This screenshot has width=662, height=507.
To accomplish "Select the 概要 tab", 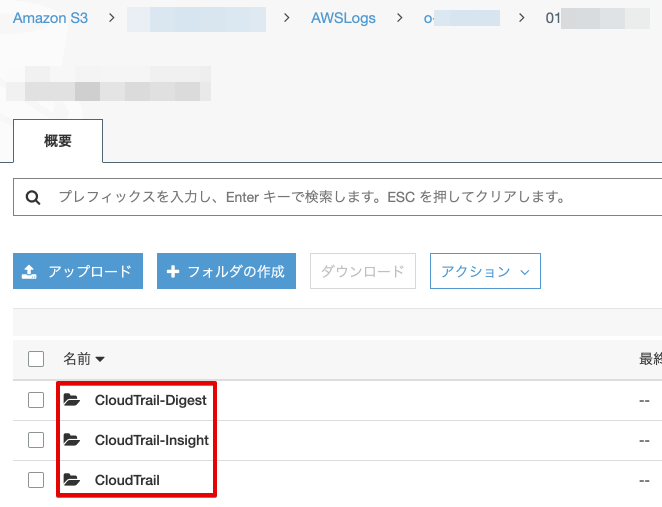I will 58,141.
